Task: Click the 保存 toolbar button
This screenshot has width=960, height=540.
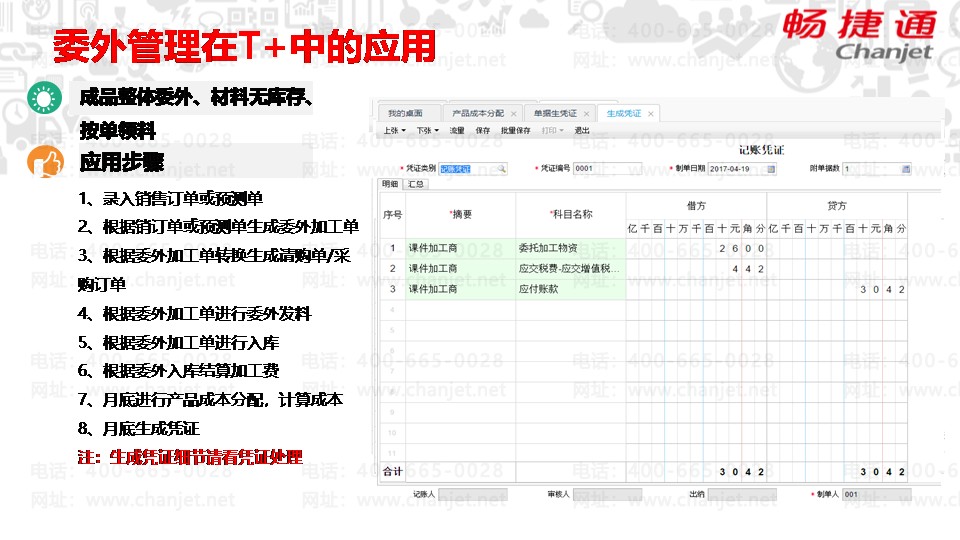Action: pyautogui.click(x=482, y=130)
